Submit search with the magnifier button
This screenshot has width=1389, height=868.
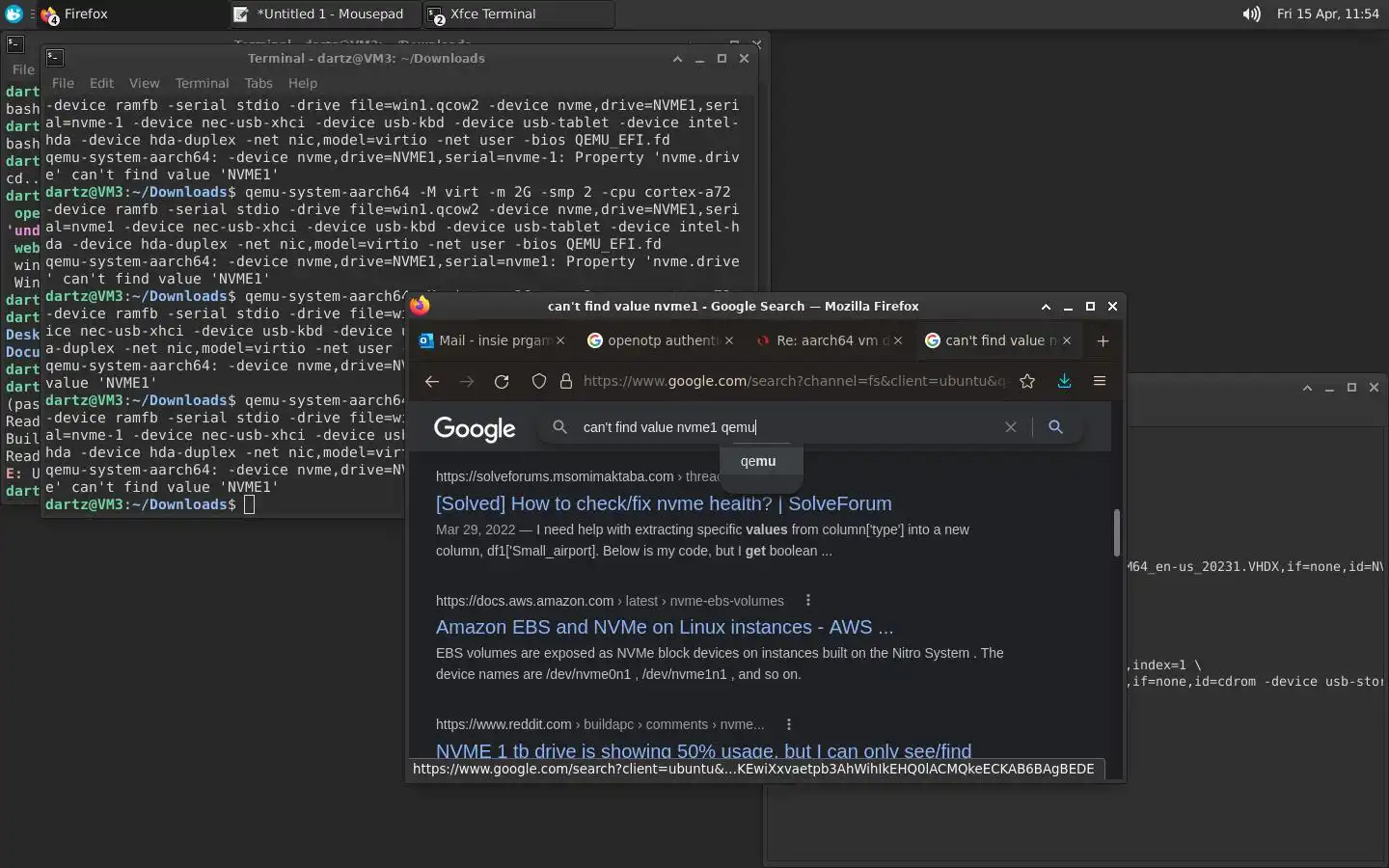pos(1055,427)
